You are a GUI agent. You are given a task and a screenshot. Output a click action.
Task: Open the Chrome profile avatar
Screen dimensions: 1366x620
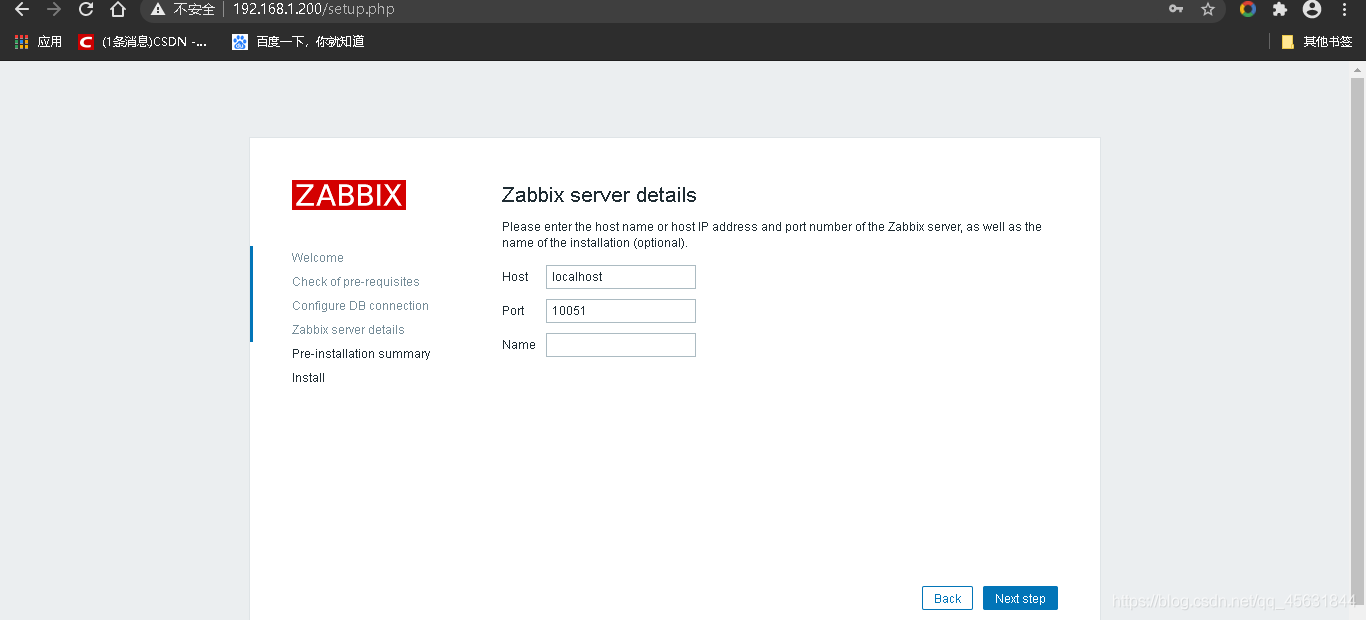click(x=1312, y=9)
